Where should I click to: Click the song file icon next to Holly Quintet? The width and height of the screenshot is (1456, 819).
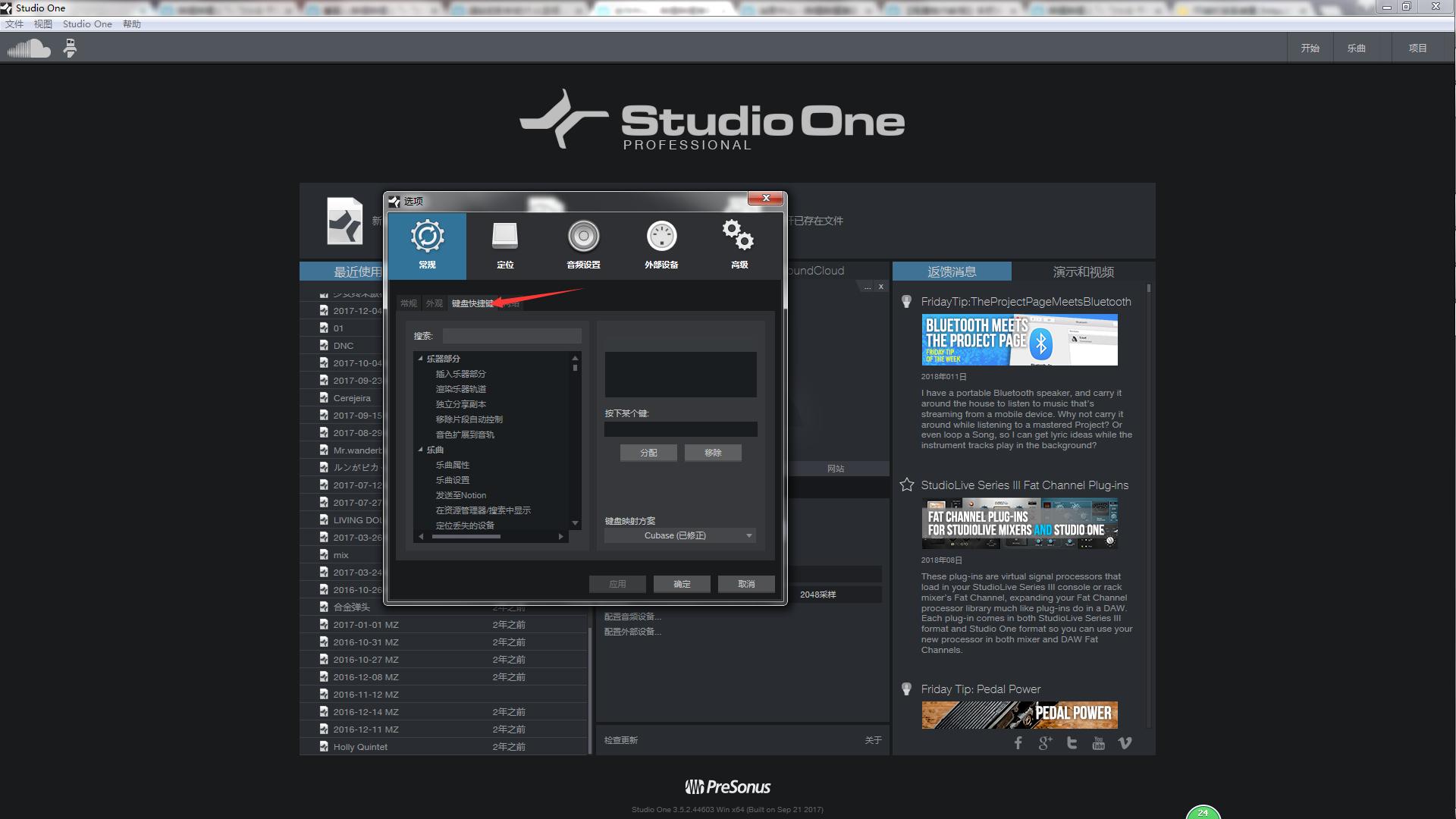click(x=324, y=746)
